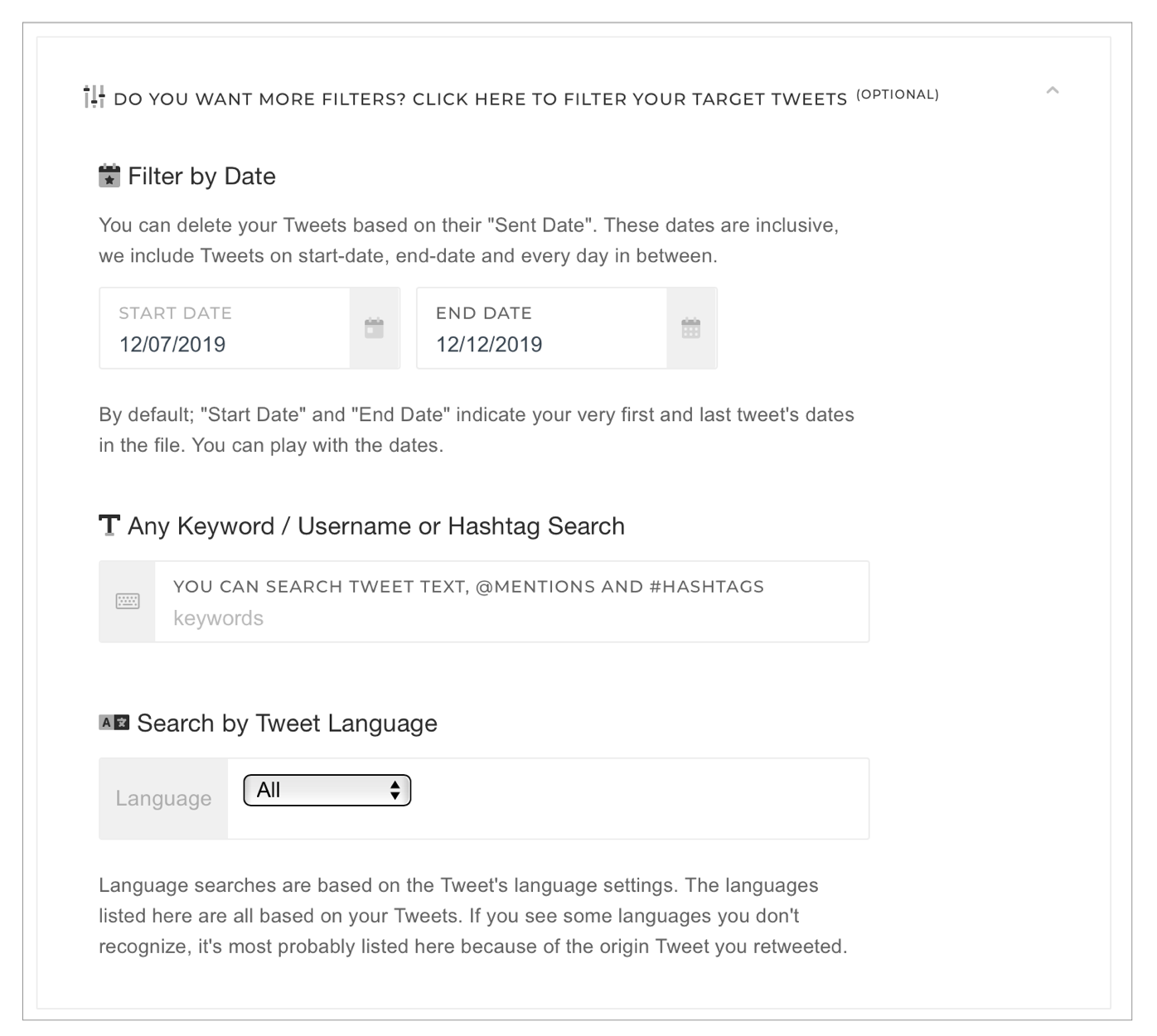1157x1036 pixels.
Task: Open the Language dropdown showing All
Action: pos(327,790)
